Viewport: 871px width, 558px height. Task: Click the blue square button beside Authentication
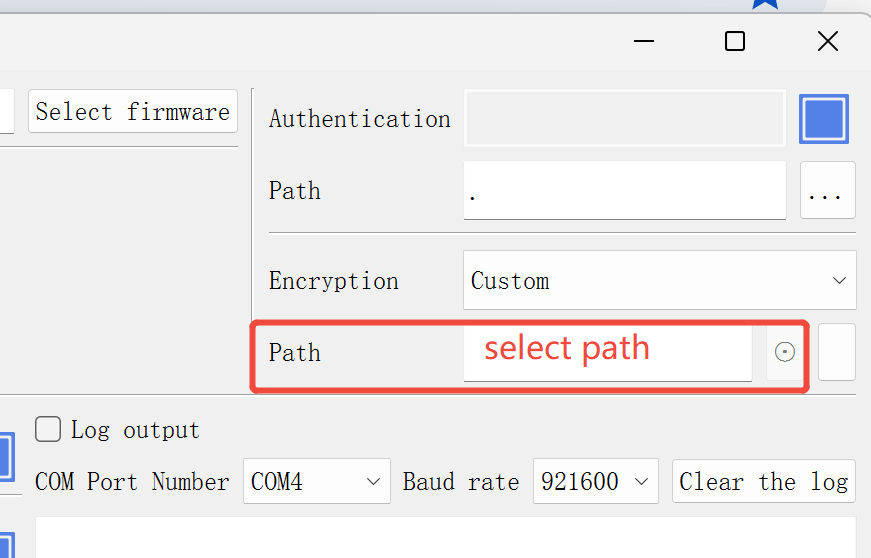[823, 119]
